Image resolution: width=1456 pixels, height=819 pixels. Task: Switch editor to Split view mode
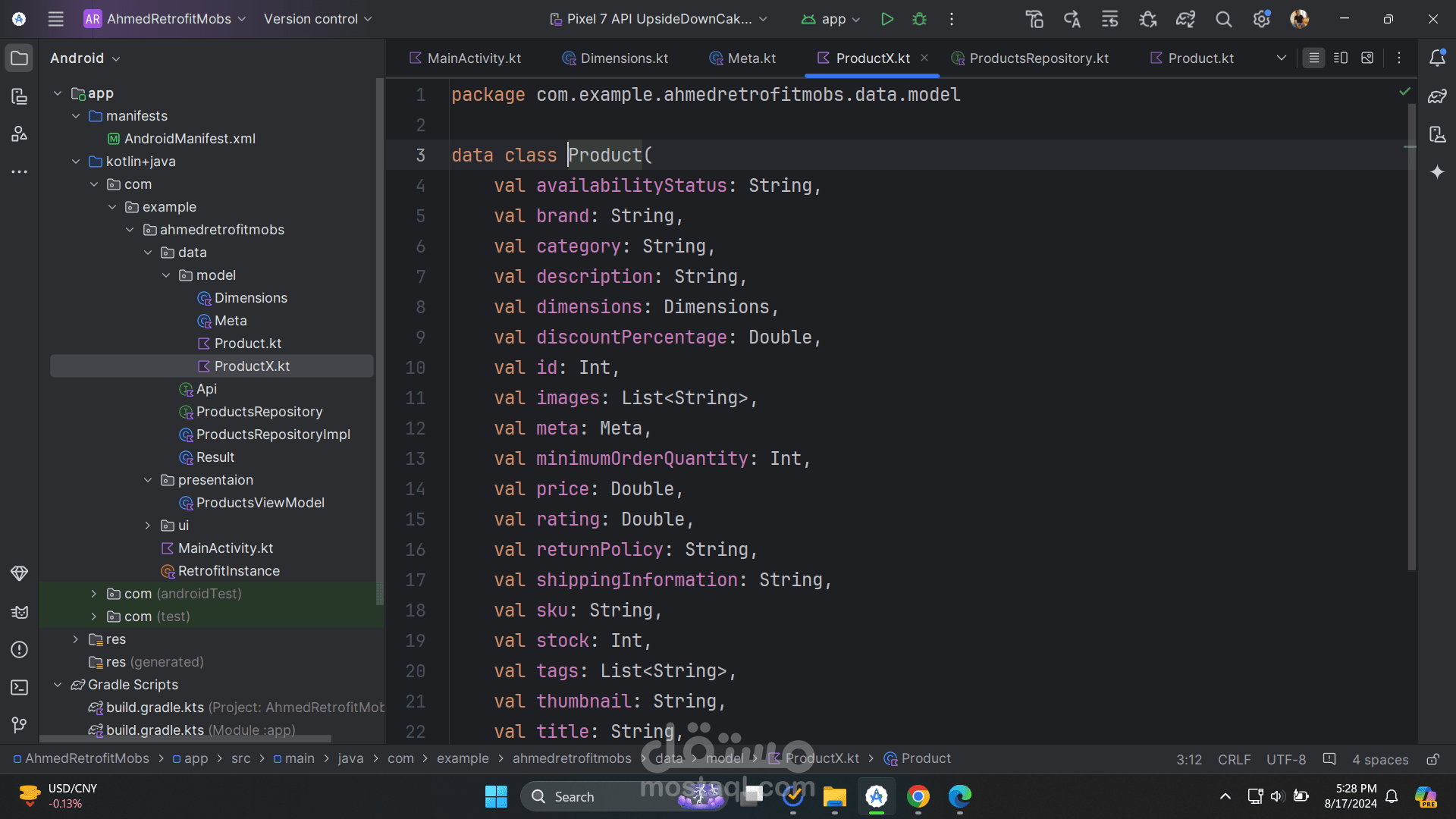click(x=1341, y=58)
